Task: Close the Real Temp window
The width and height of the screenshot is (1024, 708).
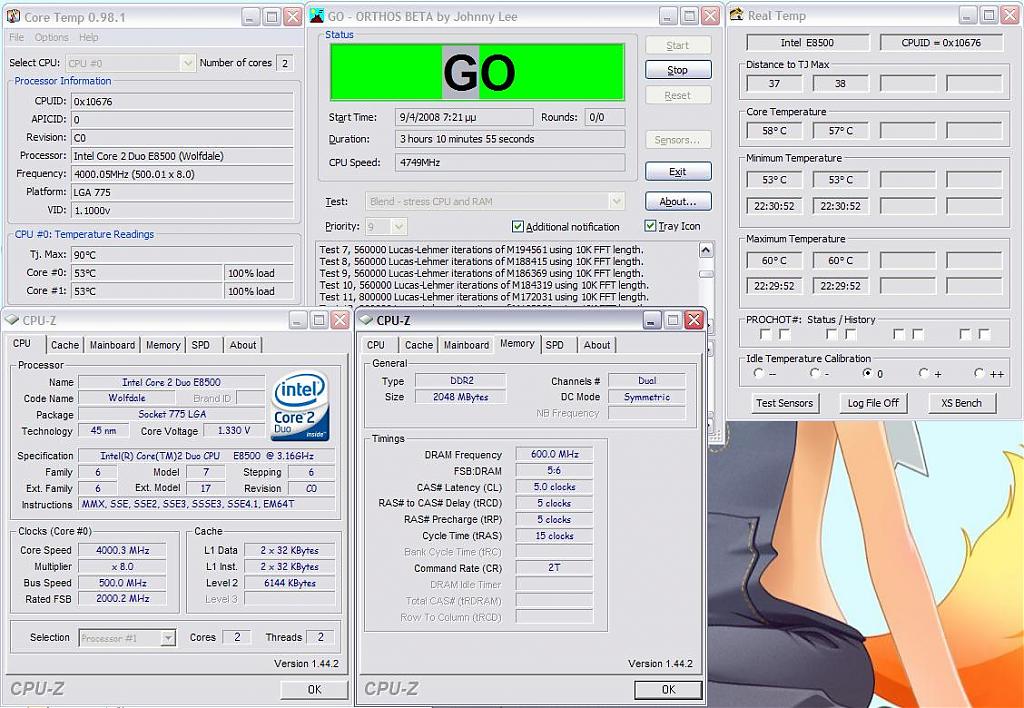Action: point(1010,15)
